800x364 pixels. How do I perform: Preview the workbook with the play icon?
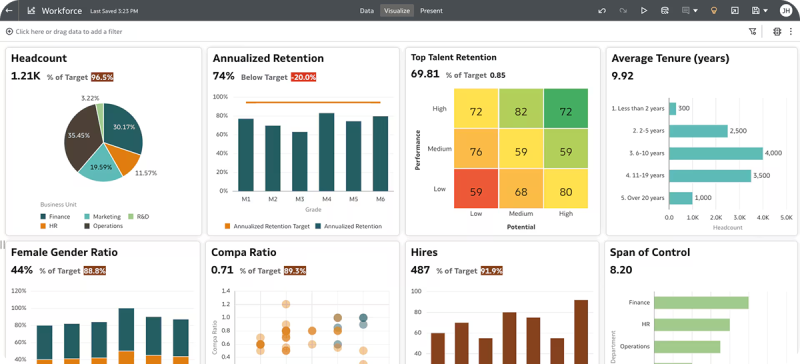tap(644, 11)
